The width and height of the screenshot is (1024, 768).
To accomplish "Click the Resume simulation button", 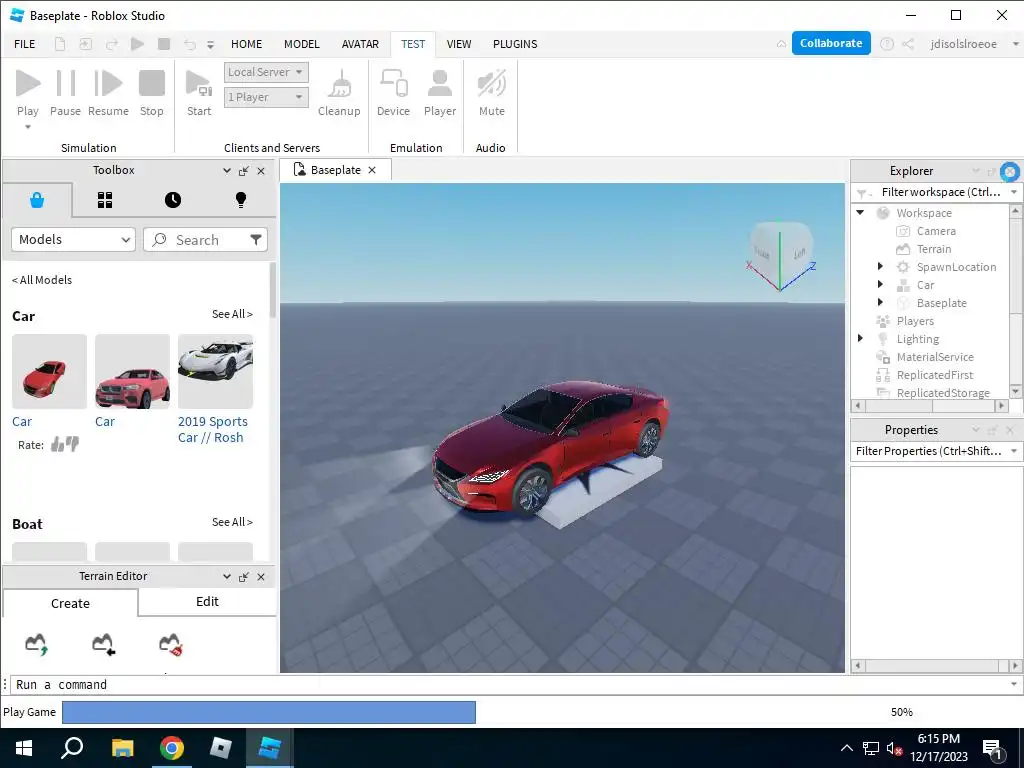I will pyautogui.click(x=108, y=93).
